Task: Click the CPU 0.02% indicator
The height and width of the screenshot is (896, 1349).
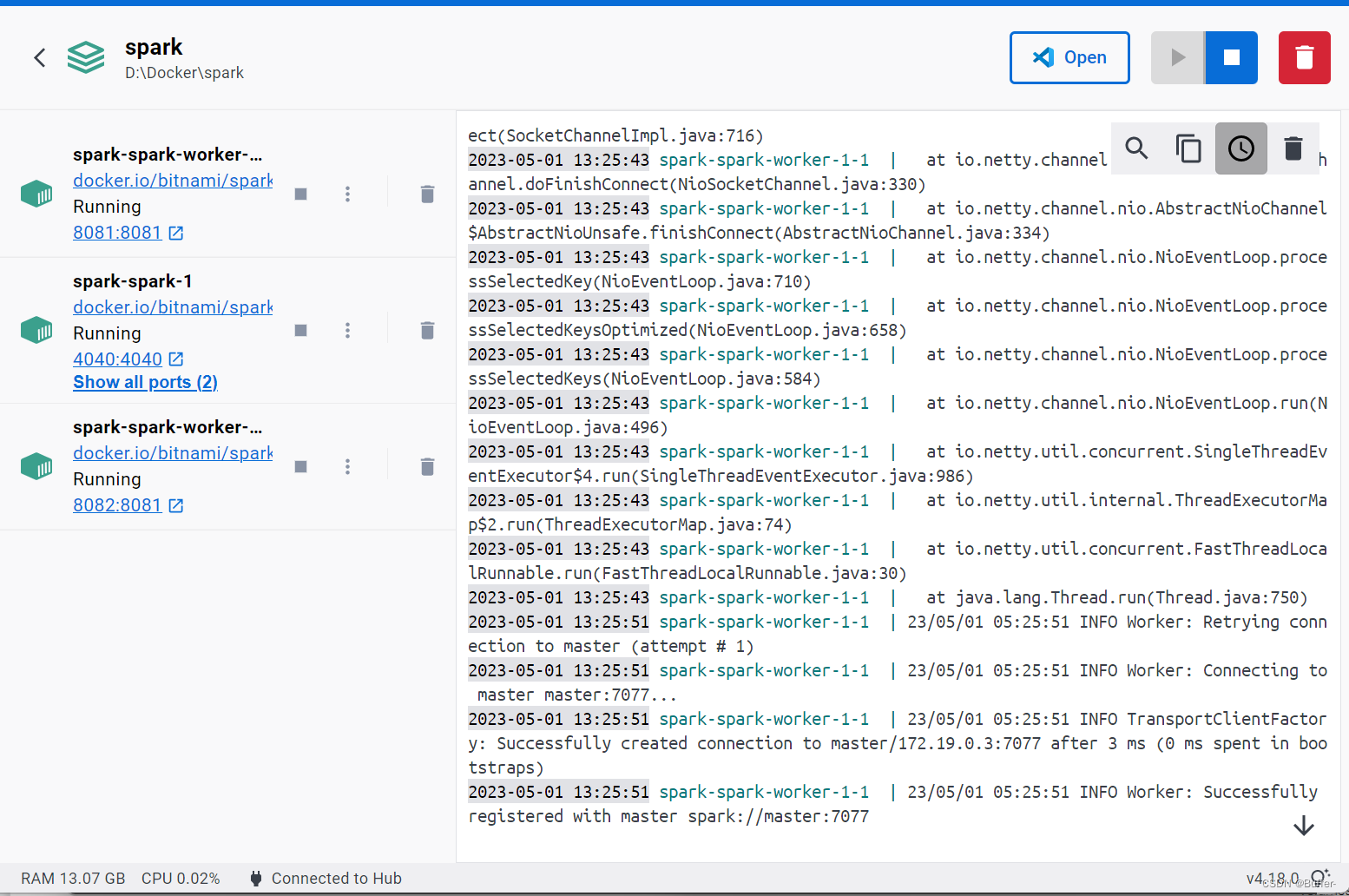Action: 181,879
